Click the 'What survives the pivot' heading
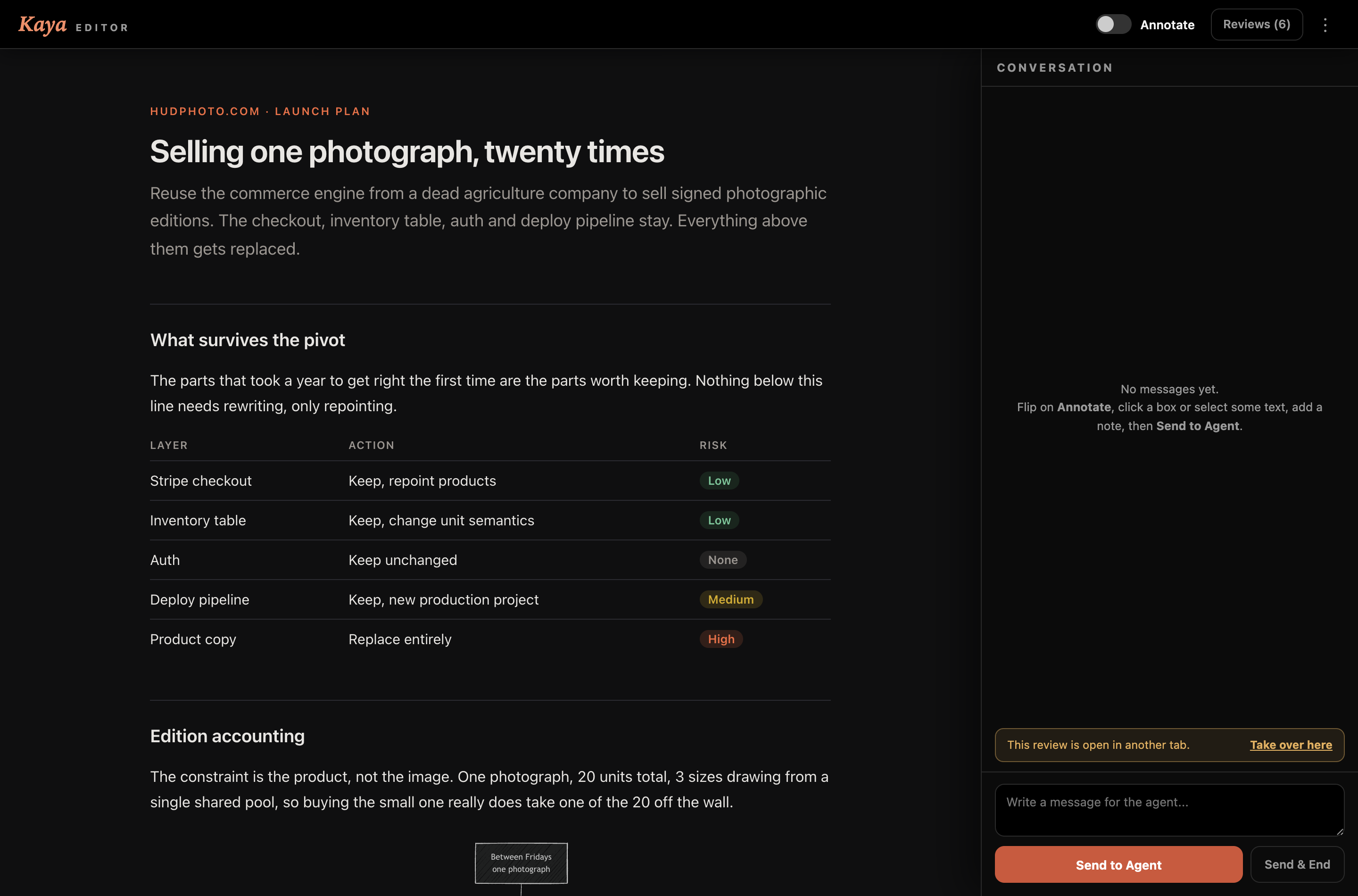1358x896 pixels. [248, 340]
